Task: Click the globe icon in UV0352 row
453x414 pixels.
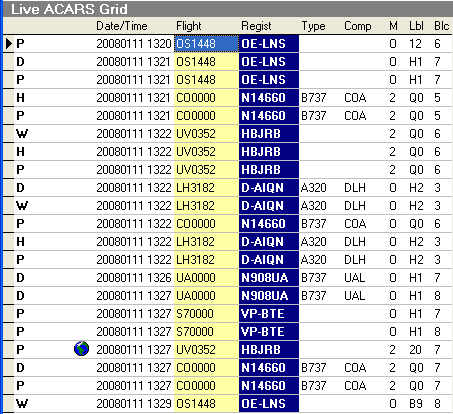Action: [81, 349]
